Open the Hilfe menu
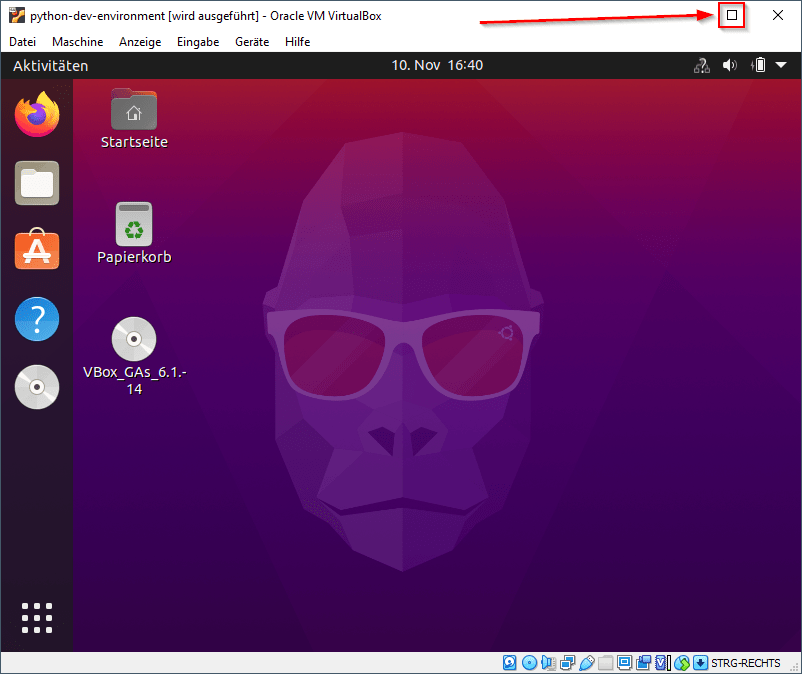The image size is (802, 674). coord(297,42)
